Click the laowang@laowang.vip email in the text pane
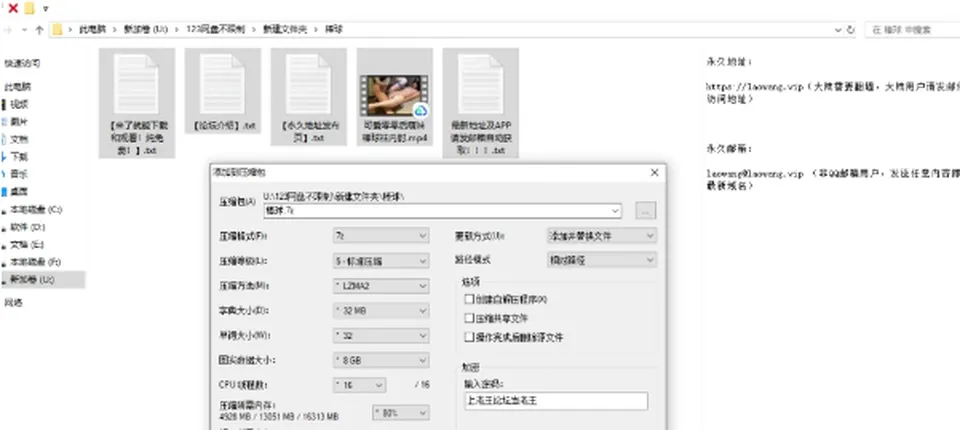Screen dimensions: 960x430 pos(754,175)
